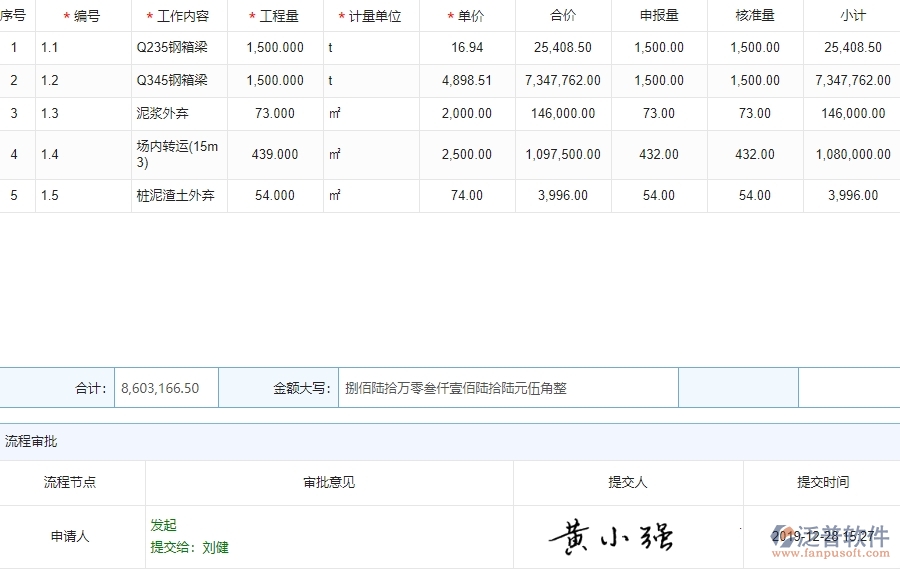Click the 发起 approval opinion text
900x569 pixels.
click(x=163, y=525)
